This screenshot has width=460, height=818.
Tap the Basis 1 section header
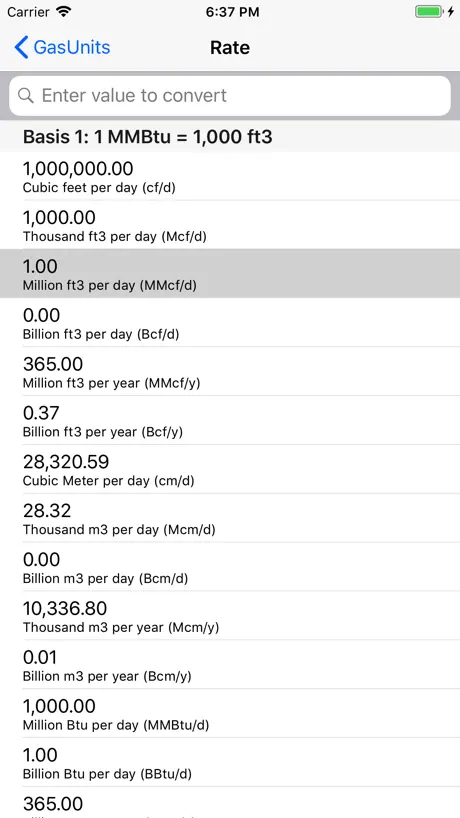coord(230,137)
